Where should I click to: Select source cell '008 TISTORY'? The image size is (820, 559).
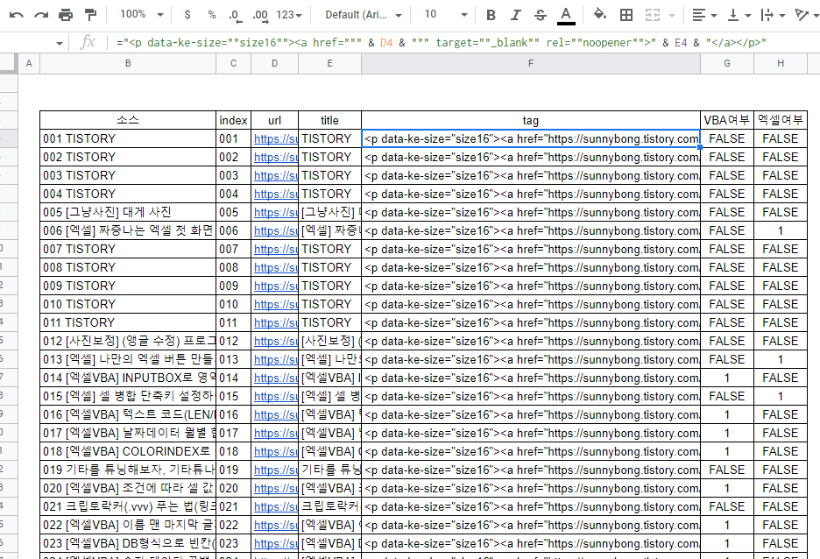[x=128, y=268]
